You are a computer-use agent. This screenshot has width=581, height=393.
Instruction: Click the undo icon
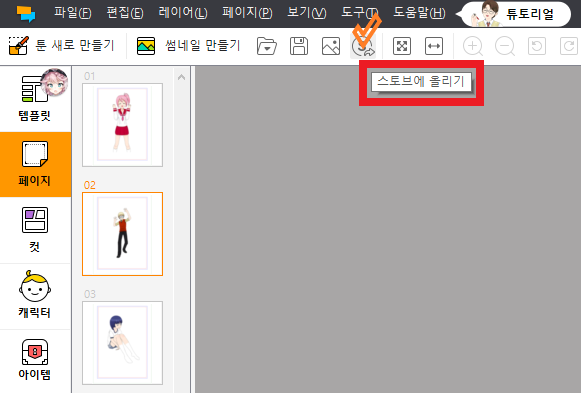537,46
